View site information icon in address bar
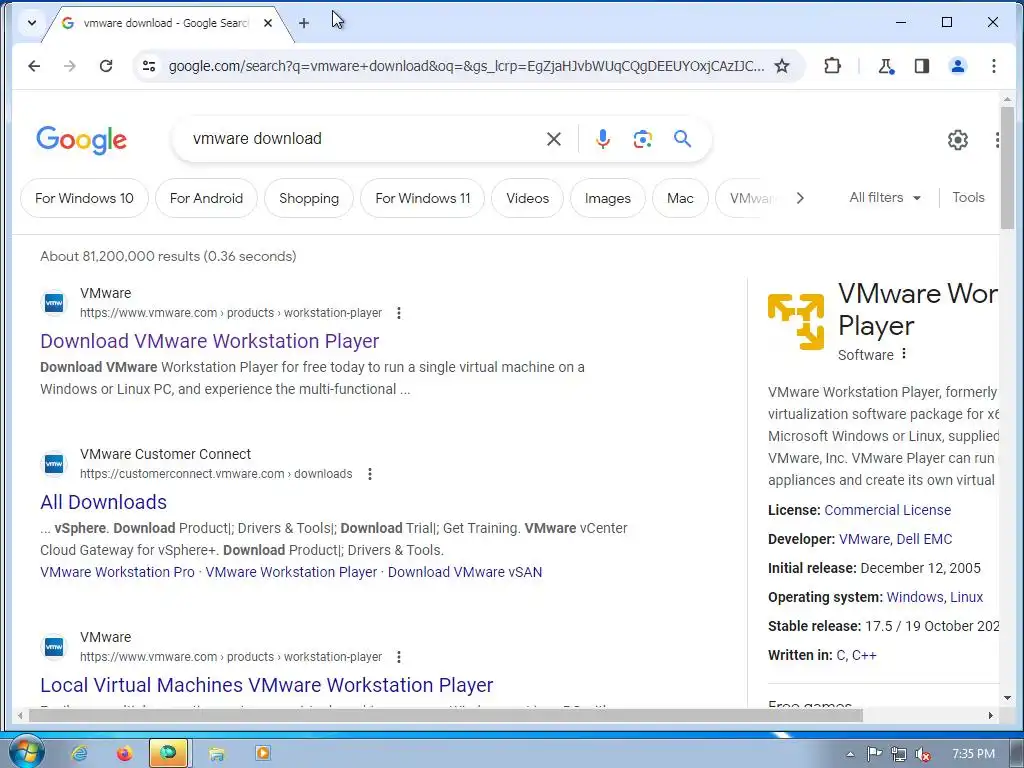This screenshot has height=768, width=1024. pyautogui.click(x=149, y=66)
